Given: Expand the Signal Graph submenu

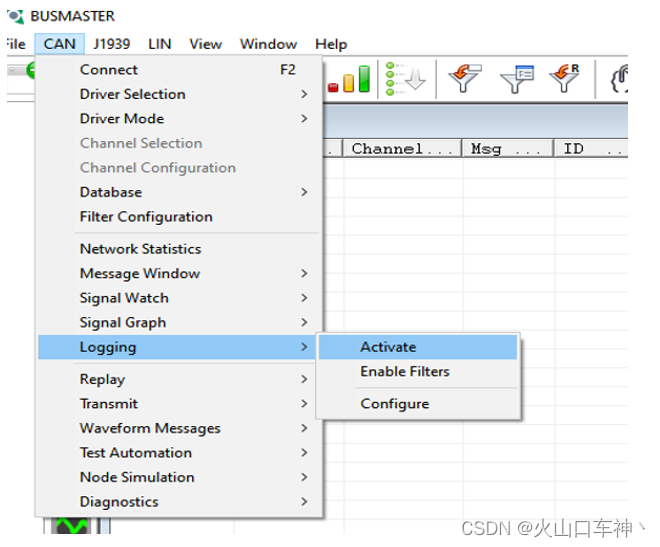Looking at the screenshot, I should point(179,322).
